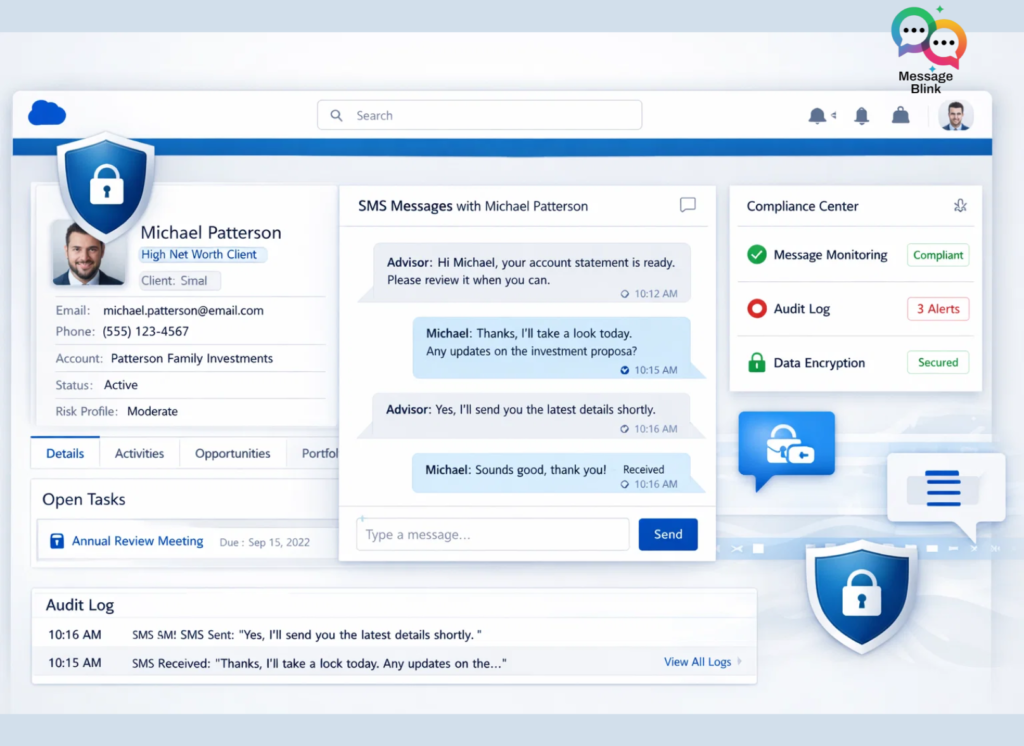The image size is (1024, 746).
Task: Click the search magnifier icon
Action: tap(336, 115)
